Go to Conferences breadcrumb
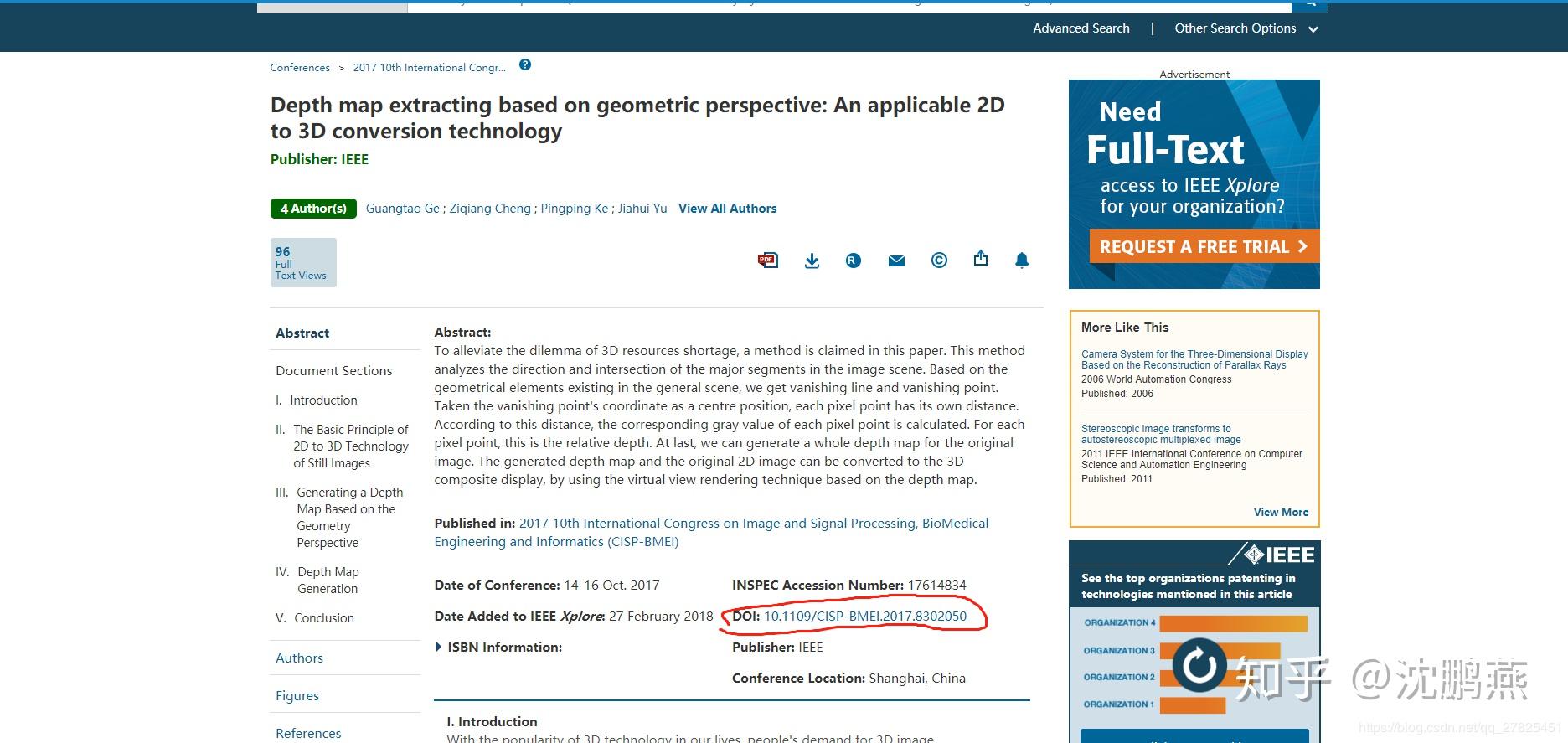 [300, 68]
